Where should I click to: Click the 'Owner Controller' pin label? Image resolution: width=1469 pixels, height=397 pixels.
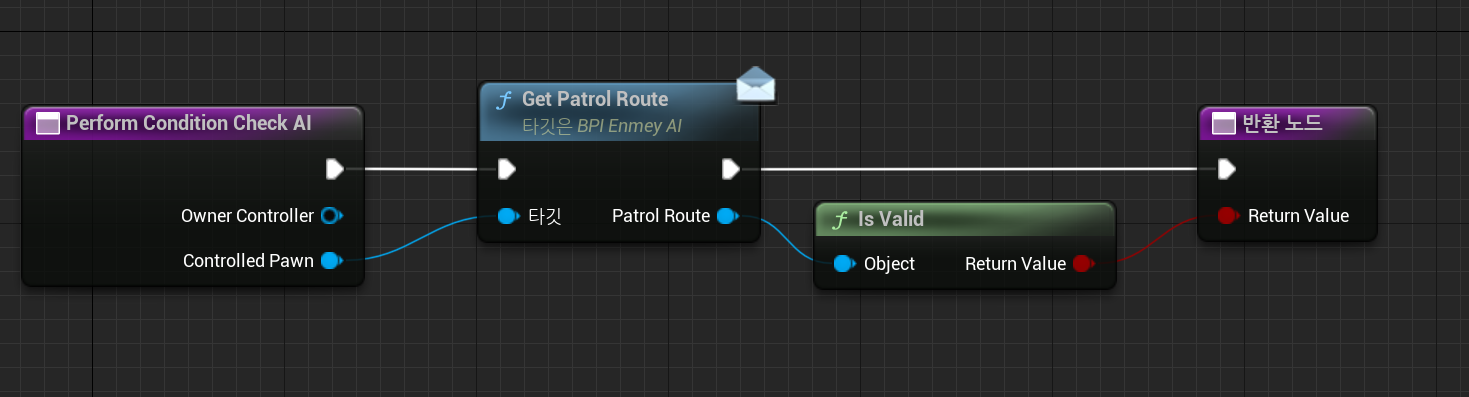tap(247, 215)
